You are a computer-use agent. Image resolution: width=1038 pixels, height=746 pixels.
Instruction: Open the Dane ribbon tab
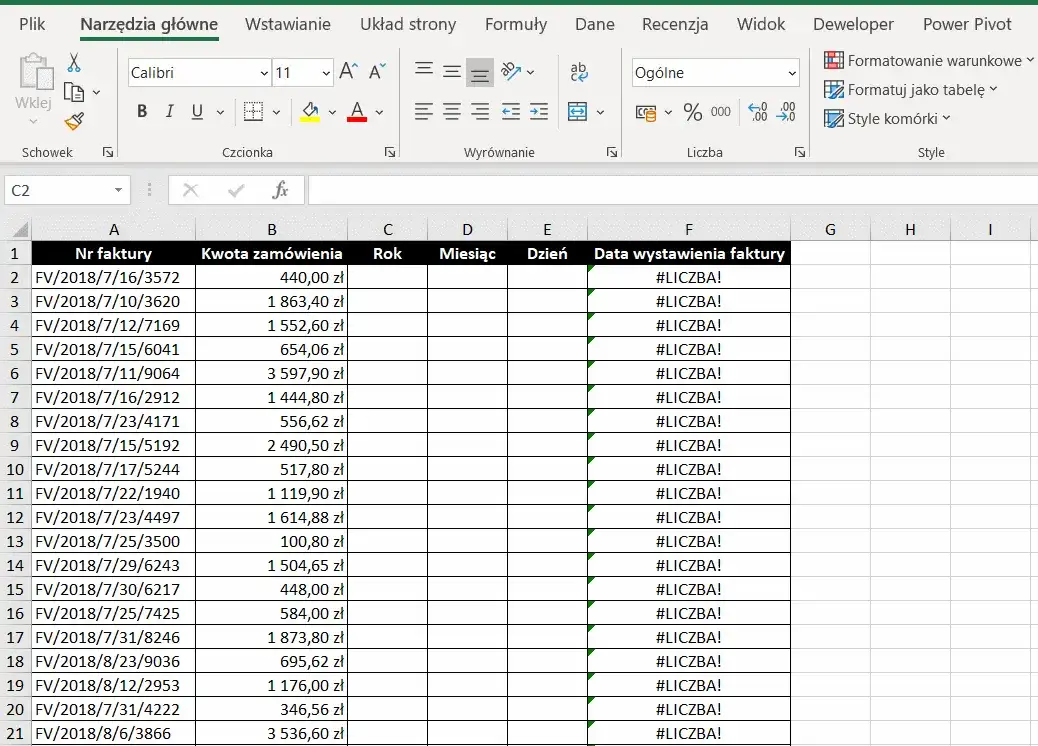[x=594, y=23]
